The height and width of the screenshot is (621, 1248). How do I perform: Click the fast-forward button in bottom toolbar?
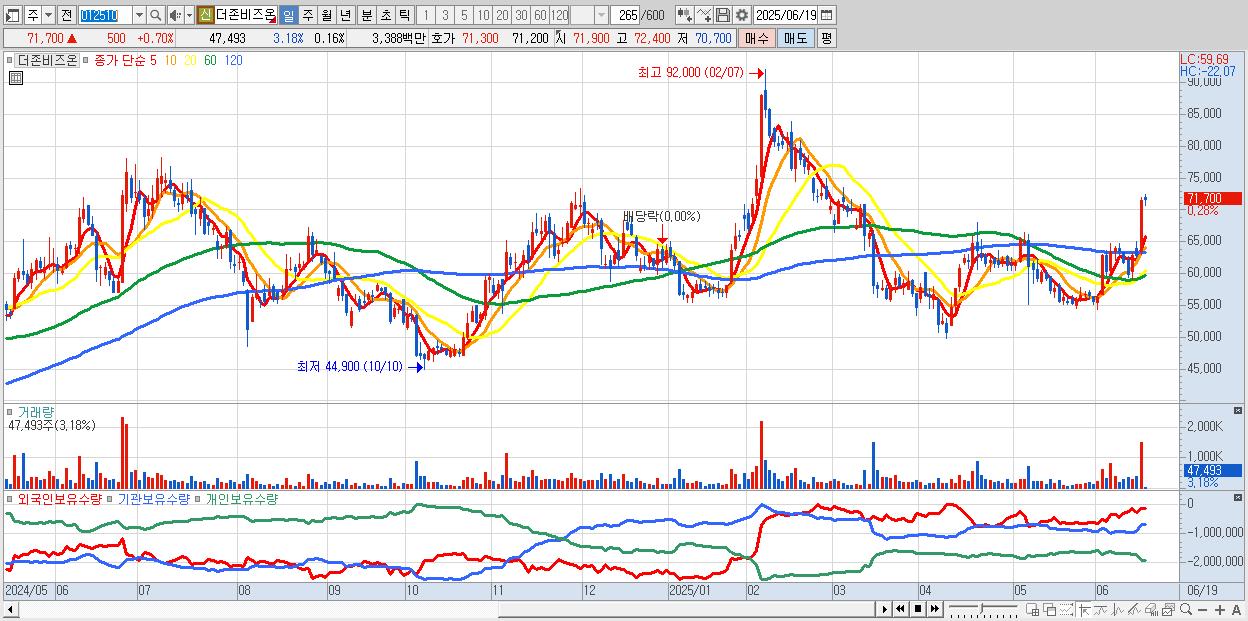934,609
